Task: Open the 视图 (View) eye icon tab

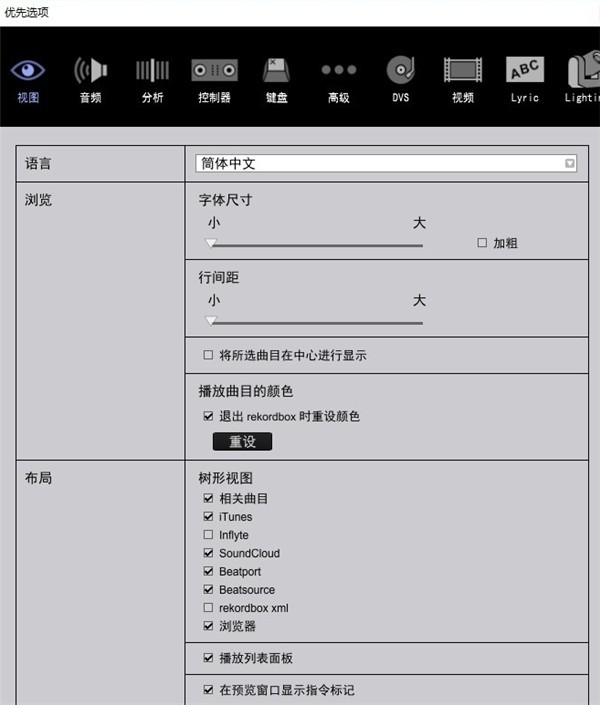Action: (28, 80)
